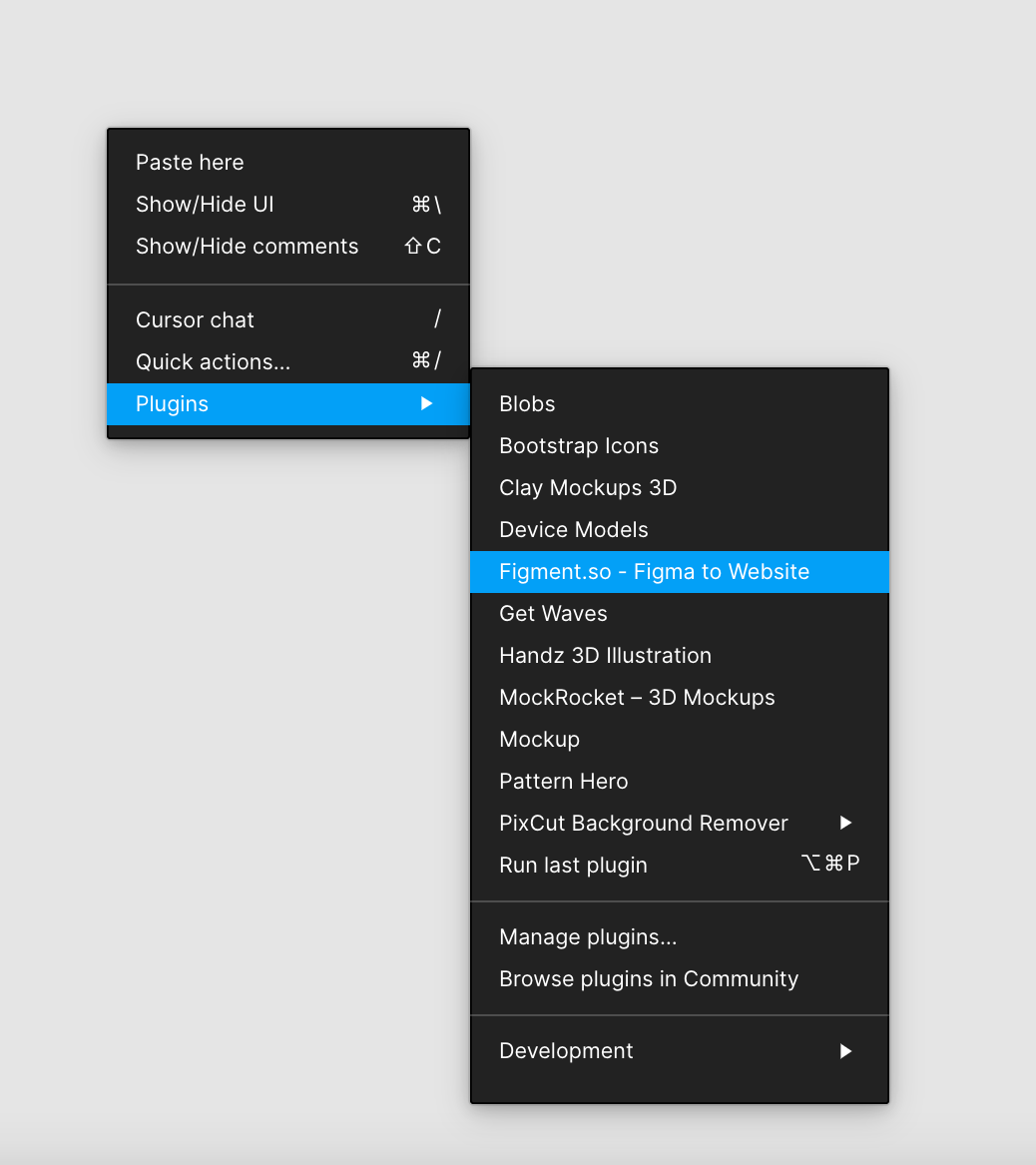Select Show/Hide UI menu entry
The image size is (1036, 1165).
coord(288,205)
